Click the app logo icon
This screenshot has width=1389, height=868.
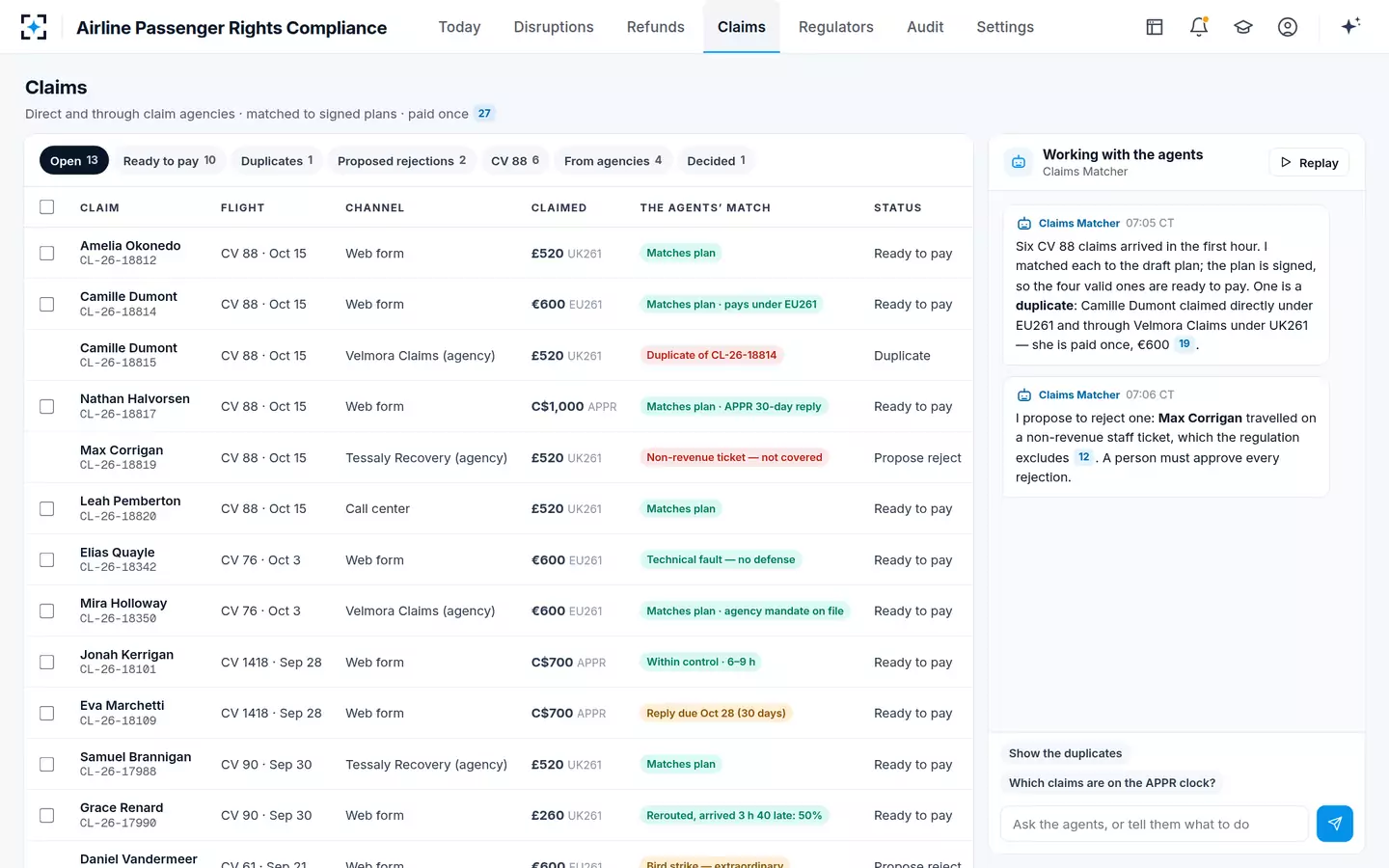coord(34,27)
